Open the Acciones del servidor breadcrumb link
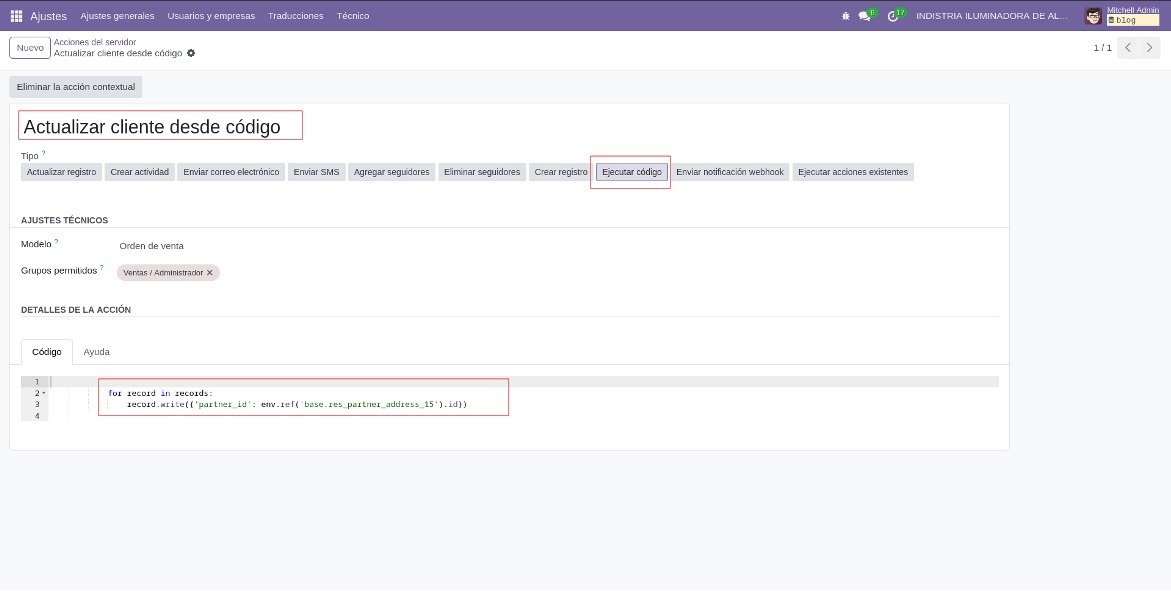Screen dimensions: 1171x591 (95, 43)
